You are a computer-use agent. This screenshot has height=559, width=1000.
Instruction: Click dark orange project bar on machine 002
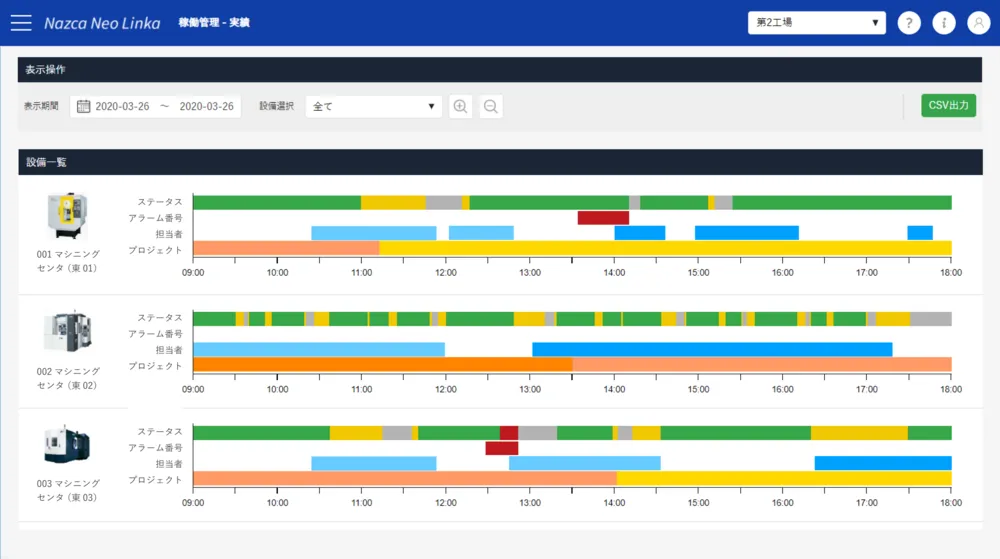[381, 365]
